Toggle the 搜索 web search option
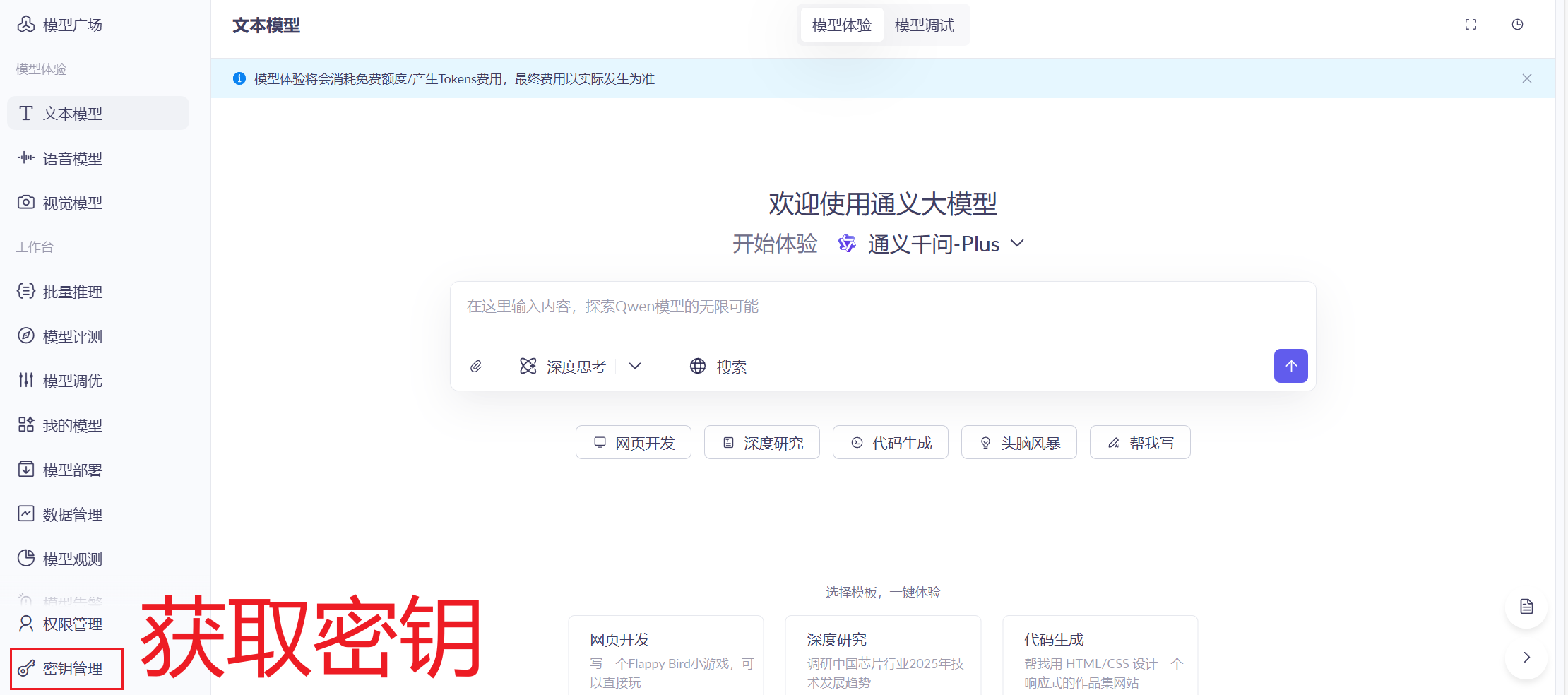The image size is (1568, 695). coord(718,366)
